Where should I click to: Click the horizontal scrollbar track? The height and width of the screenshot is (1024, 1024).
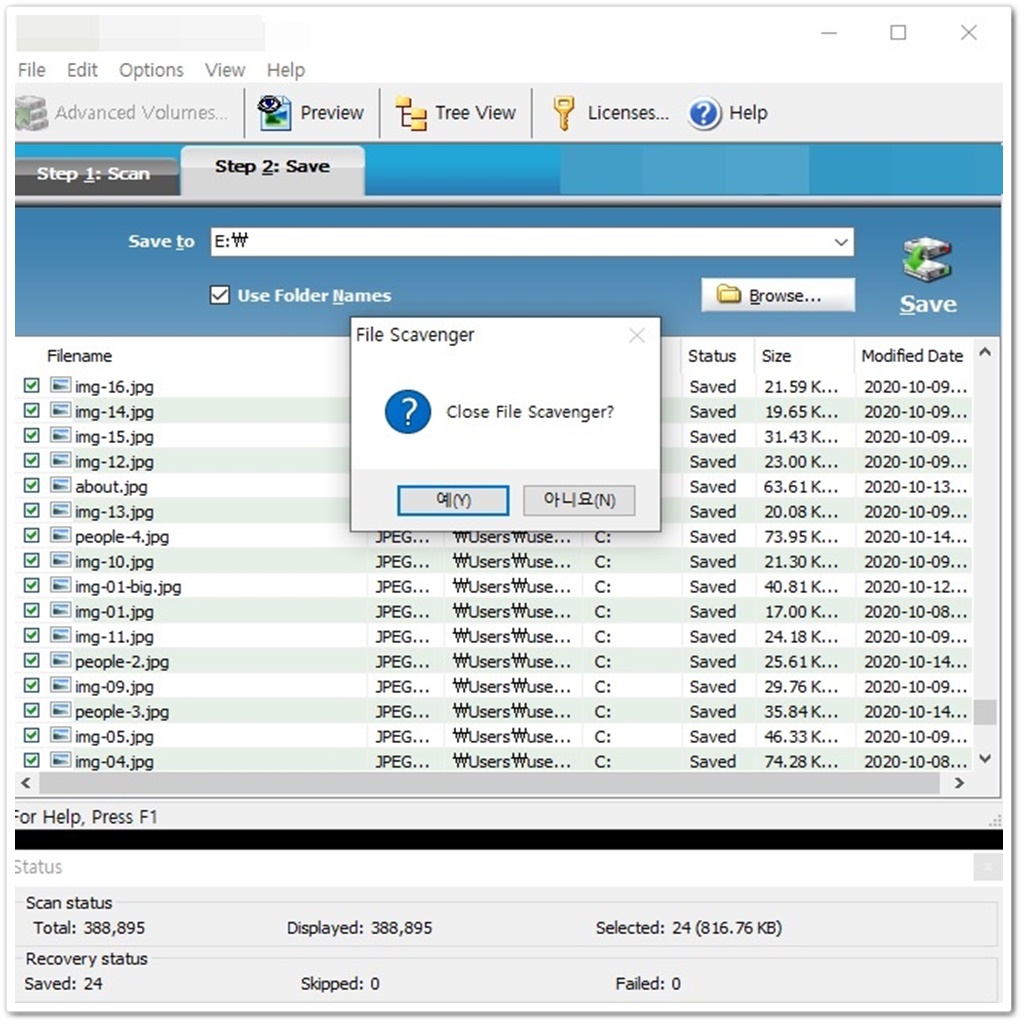pyautogui.click(x=488, y=782)
